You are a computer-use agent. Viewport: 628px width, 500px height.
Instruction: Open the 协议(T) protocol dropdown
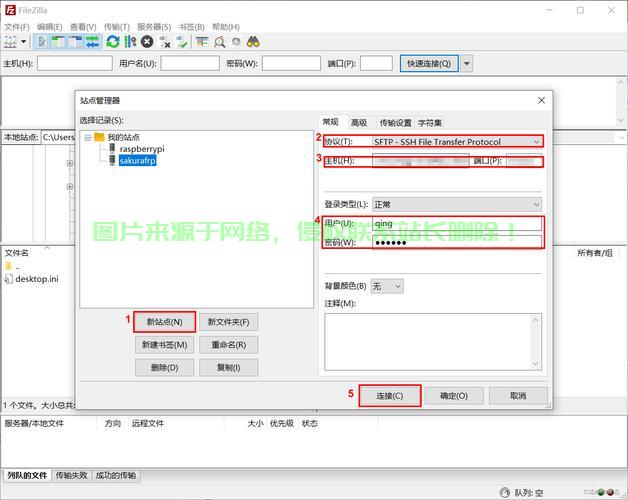pos(457,141)
